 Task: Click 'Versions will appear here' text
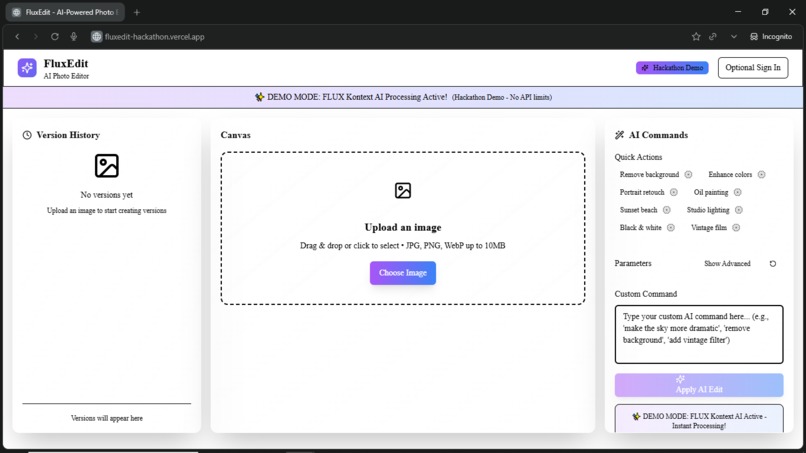pyautogui.click(x=106, y=418)
